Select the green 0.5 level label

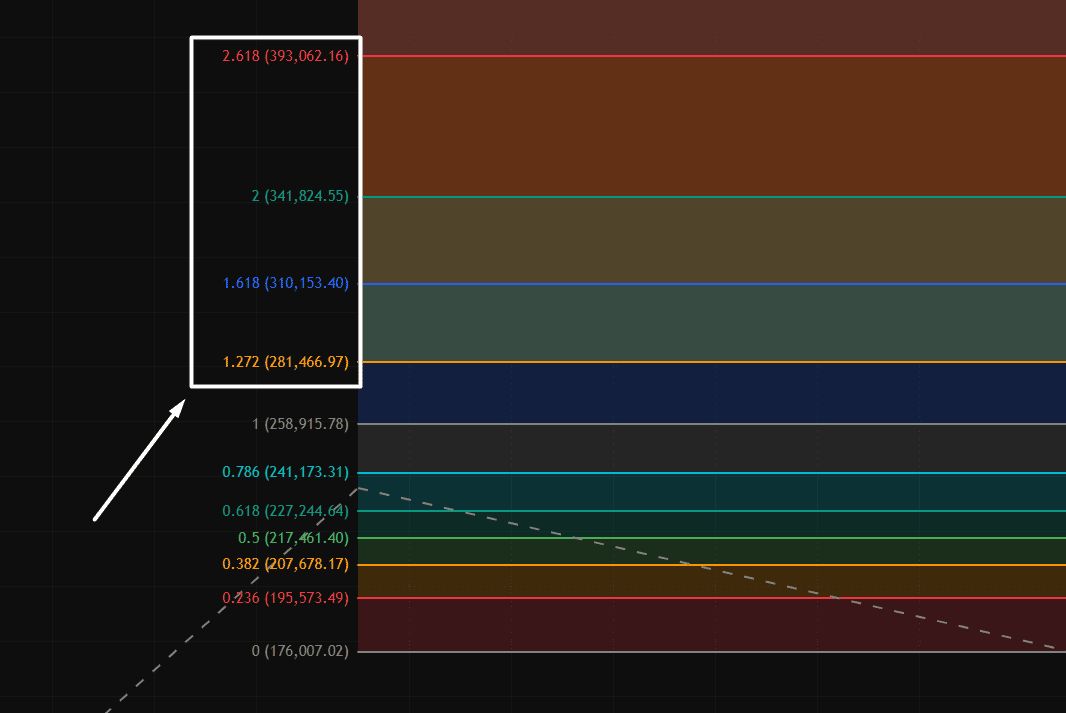coord(293,538)
